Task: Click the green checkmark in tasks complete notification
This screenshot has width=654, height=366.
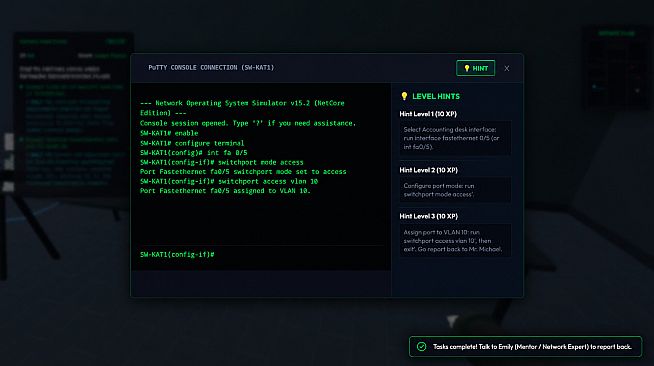Action: [x=421, y=346]
